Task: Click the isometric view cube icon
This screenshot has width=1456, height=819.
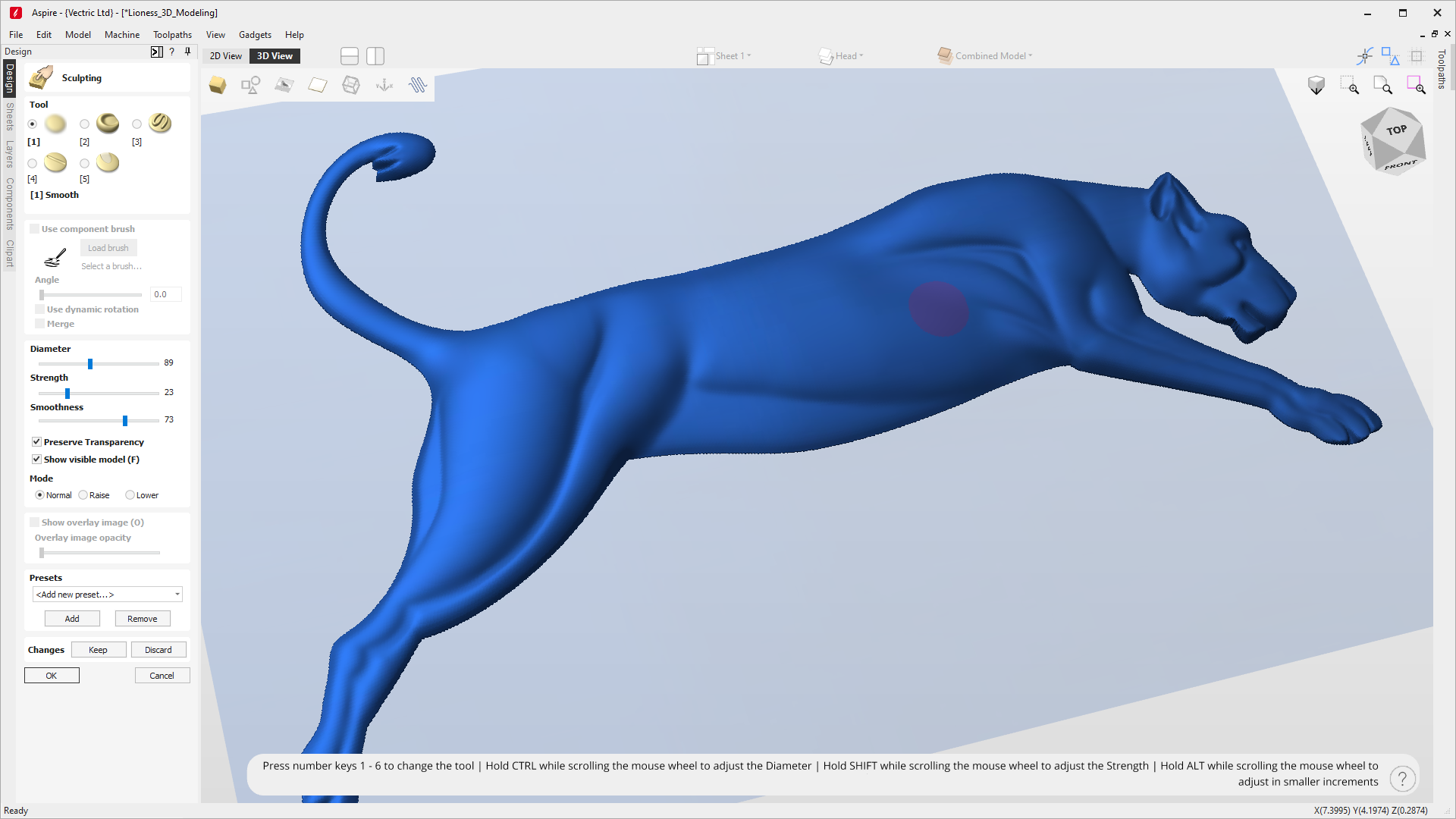Action: click(x=1316, y=85)
